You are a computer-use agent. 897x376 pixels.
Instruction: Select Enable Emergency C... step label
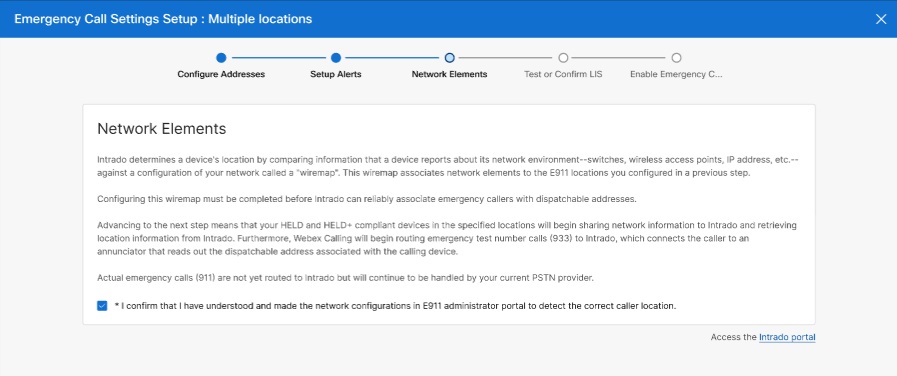pyautogui.click(x=676, y=74)
